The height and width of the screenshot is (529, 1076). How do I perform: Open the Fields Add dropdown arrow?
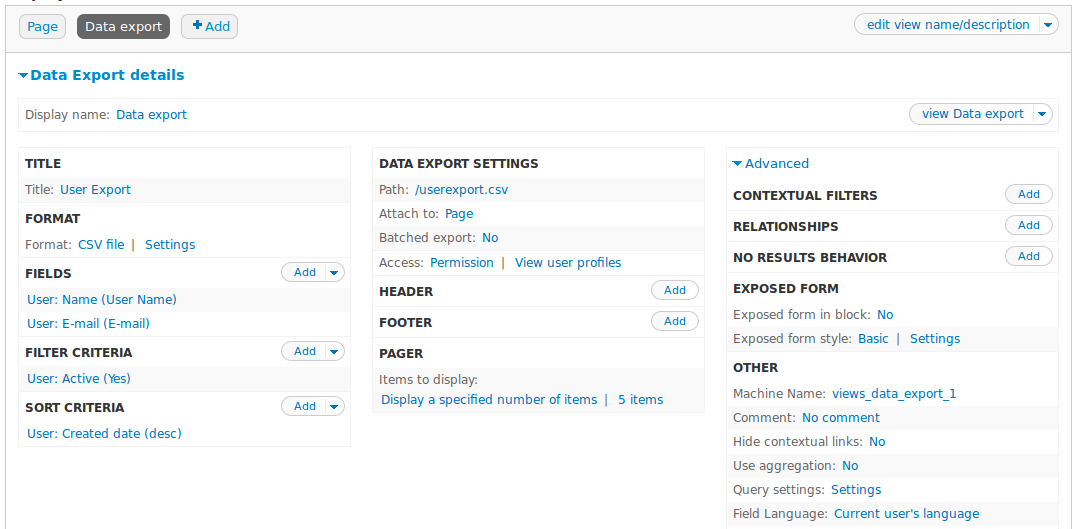click(335, 272)
